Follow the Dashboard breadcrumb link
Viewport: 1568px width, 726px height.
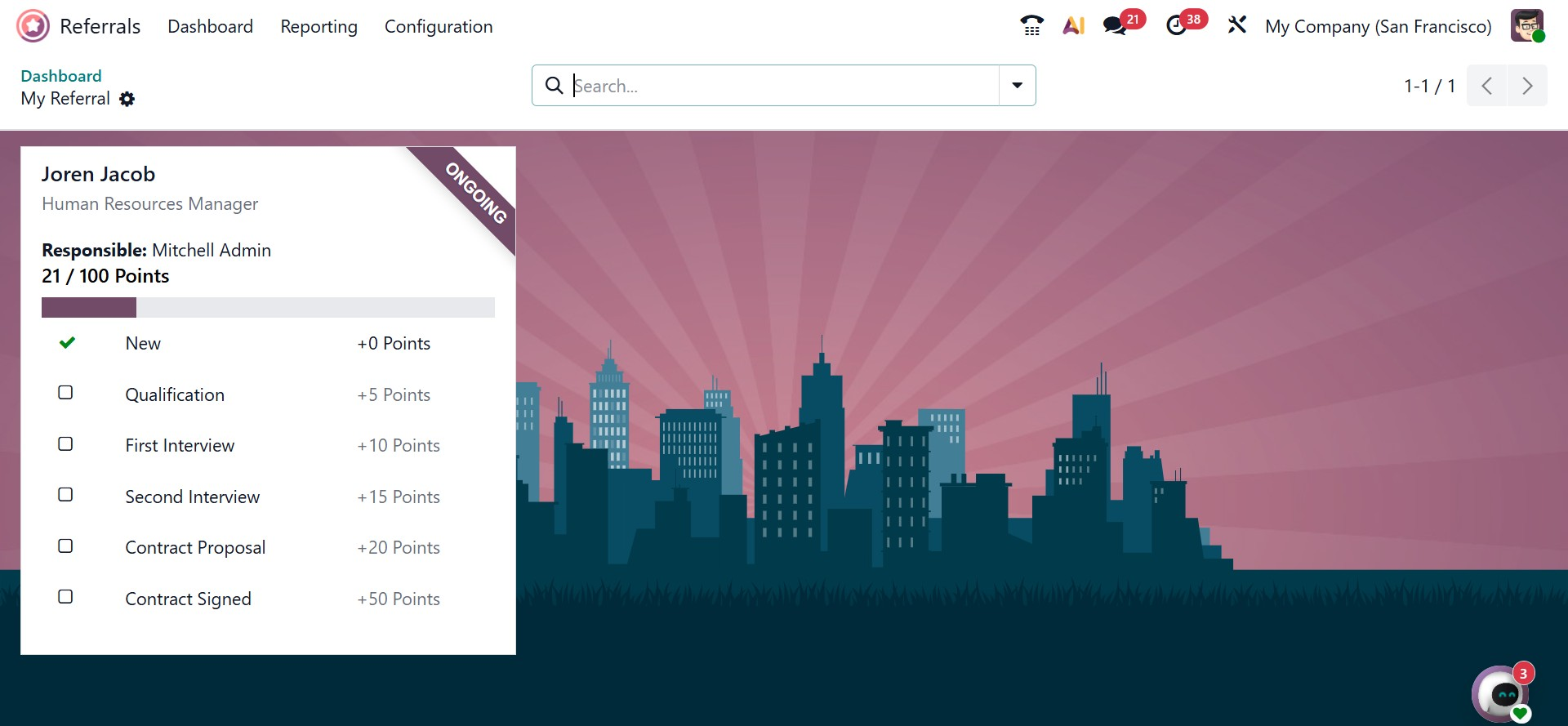click(61, 76)
